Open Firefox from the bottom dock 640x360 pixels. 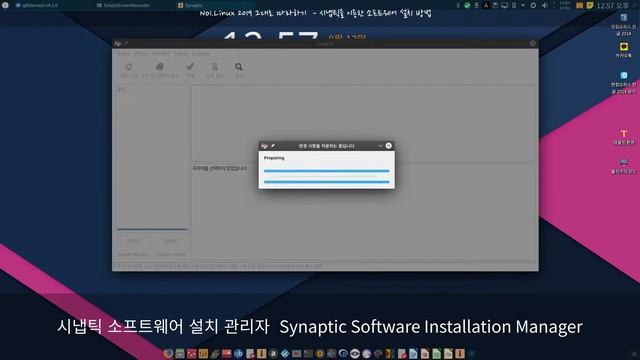[x=168, y=353]
